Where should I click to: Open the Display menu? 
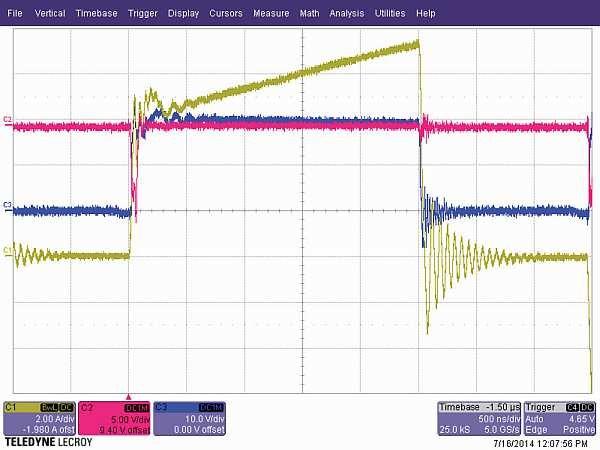183,14
